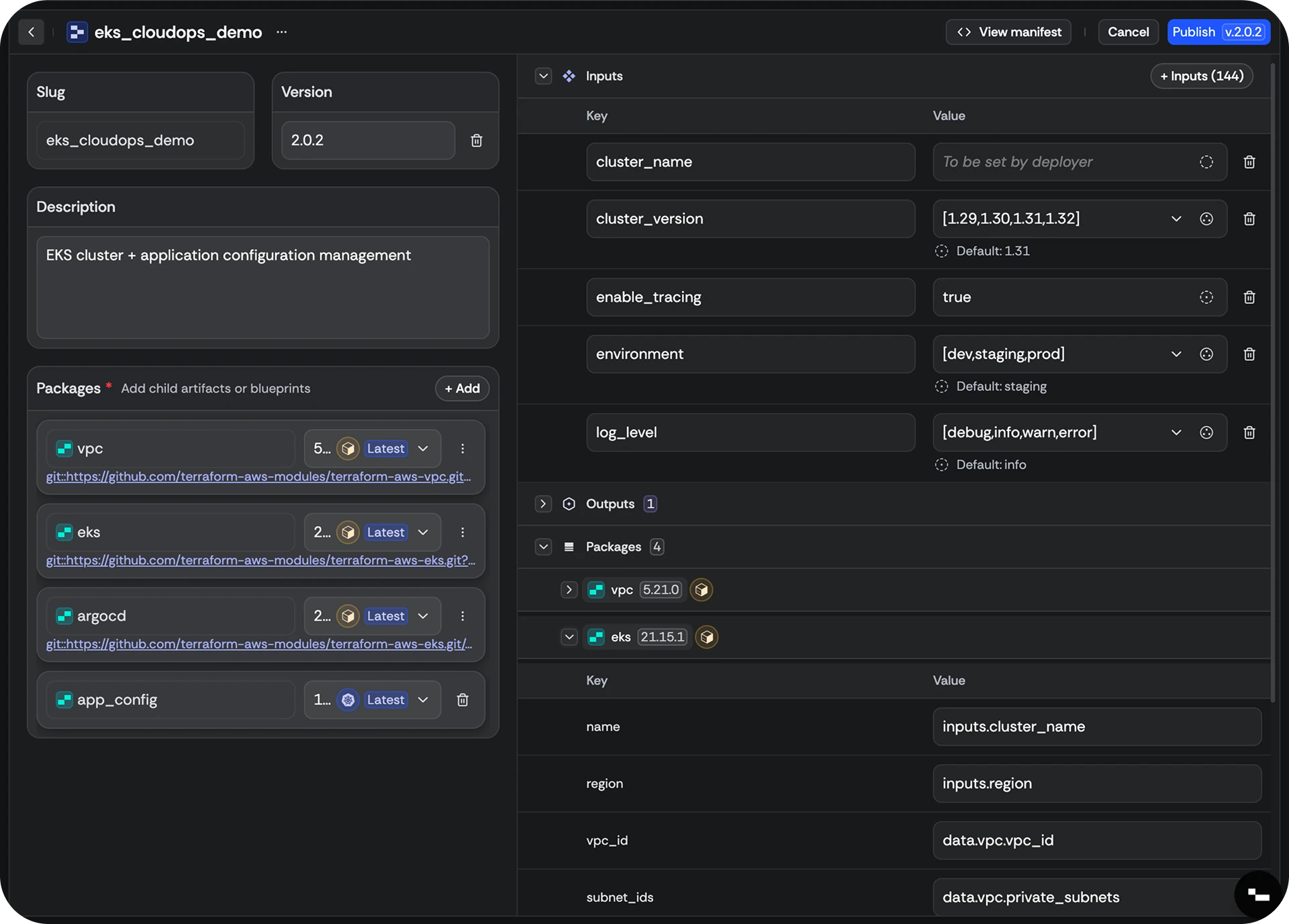
Task: Edit the data.vpc.vpc_id value field
Action: tap(1097, 841)
